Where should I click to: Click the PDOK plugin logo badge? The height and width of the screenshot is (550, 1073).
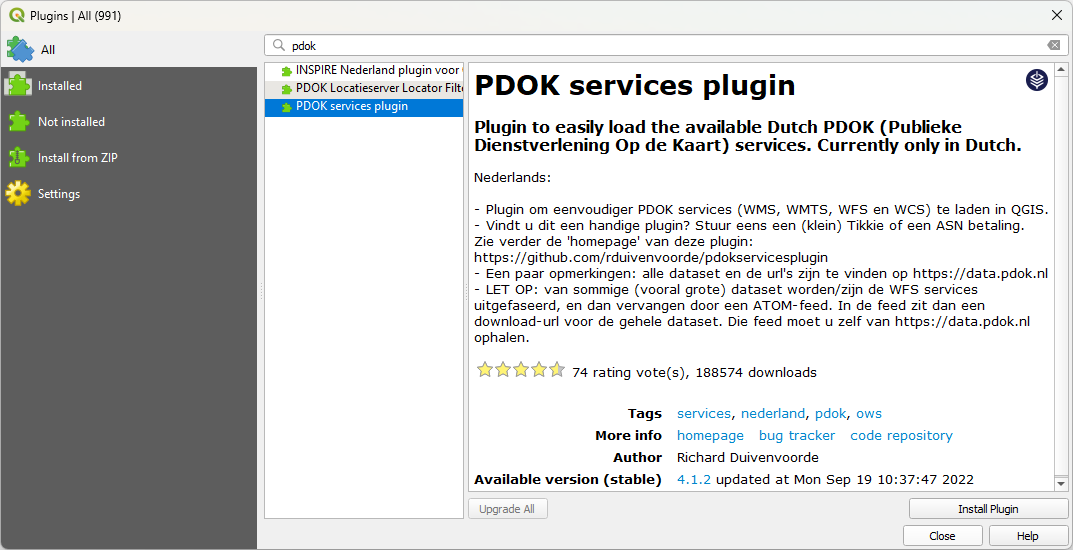(1037, 80)
